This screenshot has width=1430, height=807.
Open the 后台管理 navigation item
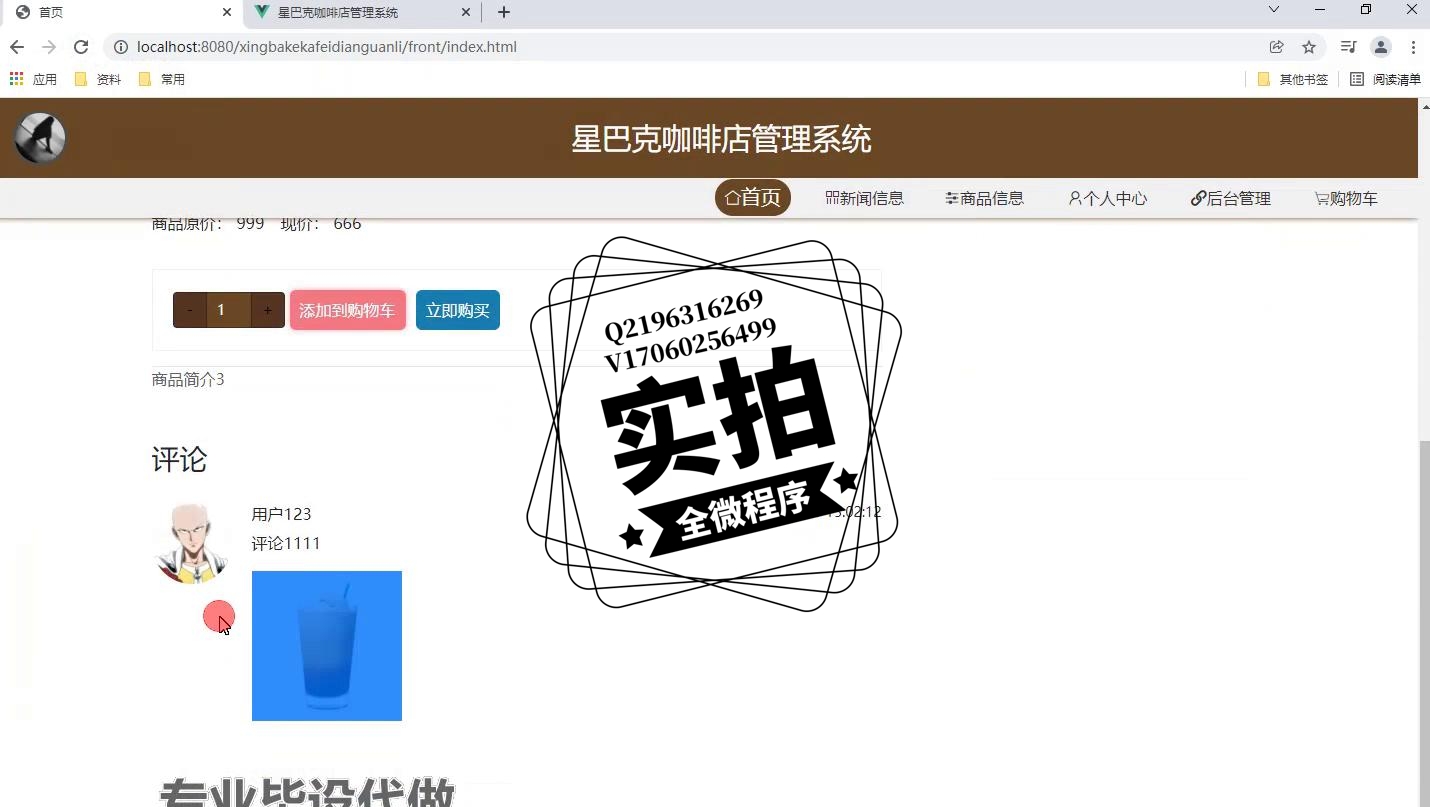tap(1231, 198)
